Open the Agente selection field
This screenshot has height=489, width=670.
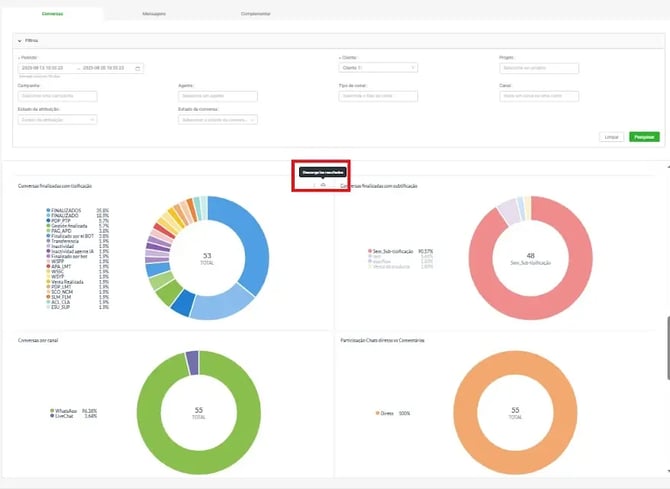(218, 96)
